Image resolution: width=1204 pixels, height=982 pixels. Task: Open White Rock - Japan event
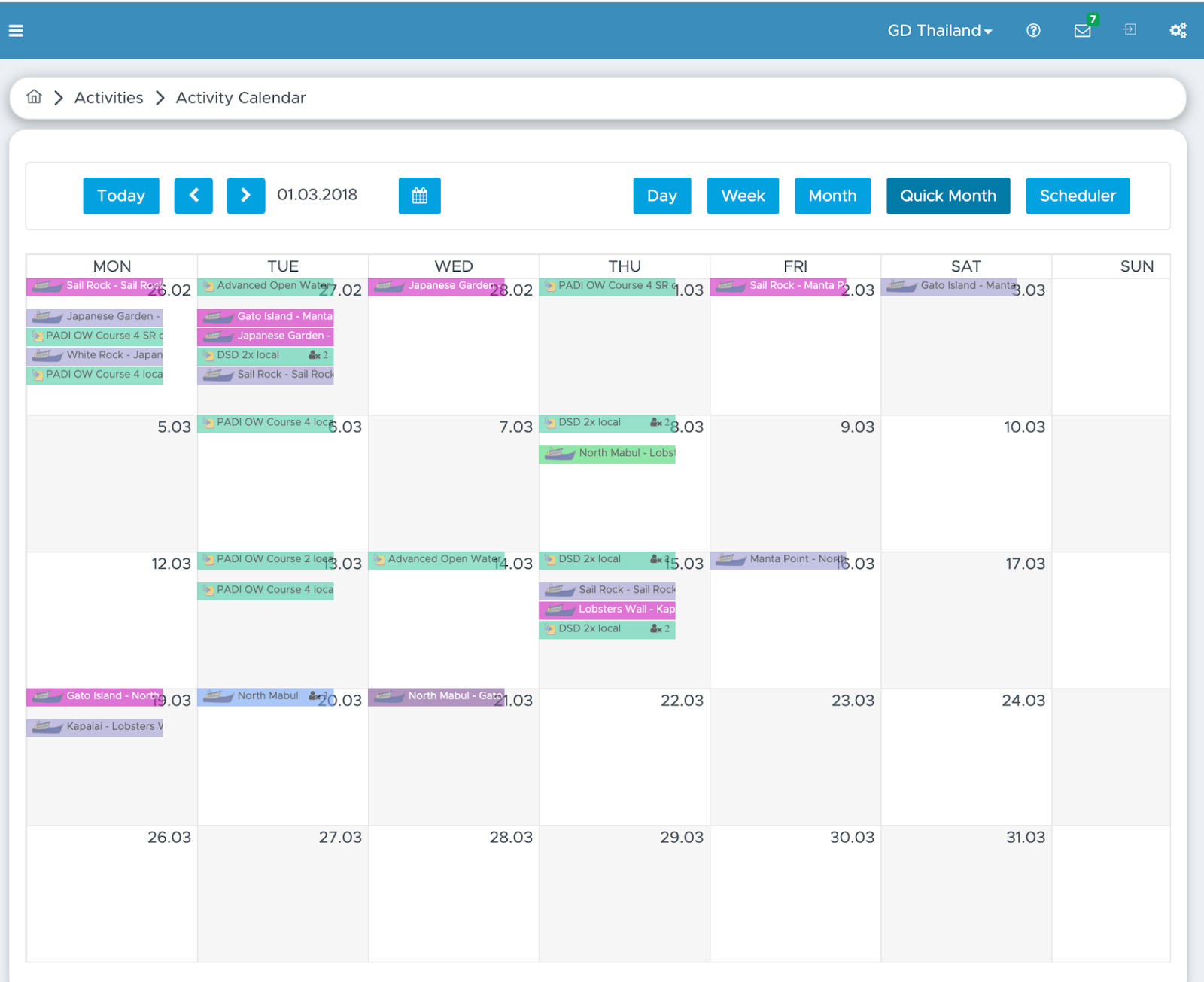point(95,355)
